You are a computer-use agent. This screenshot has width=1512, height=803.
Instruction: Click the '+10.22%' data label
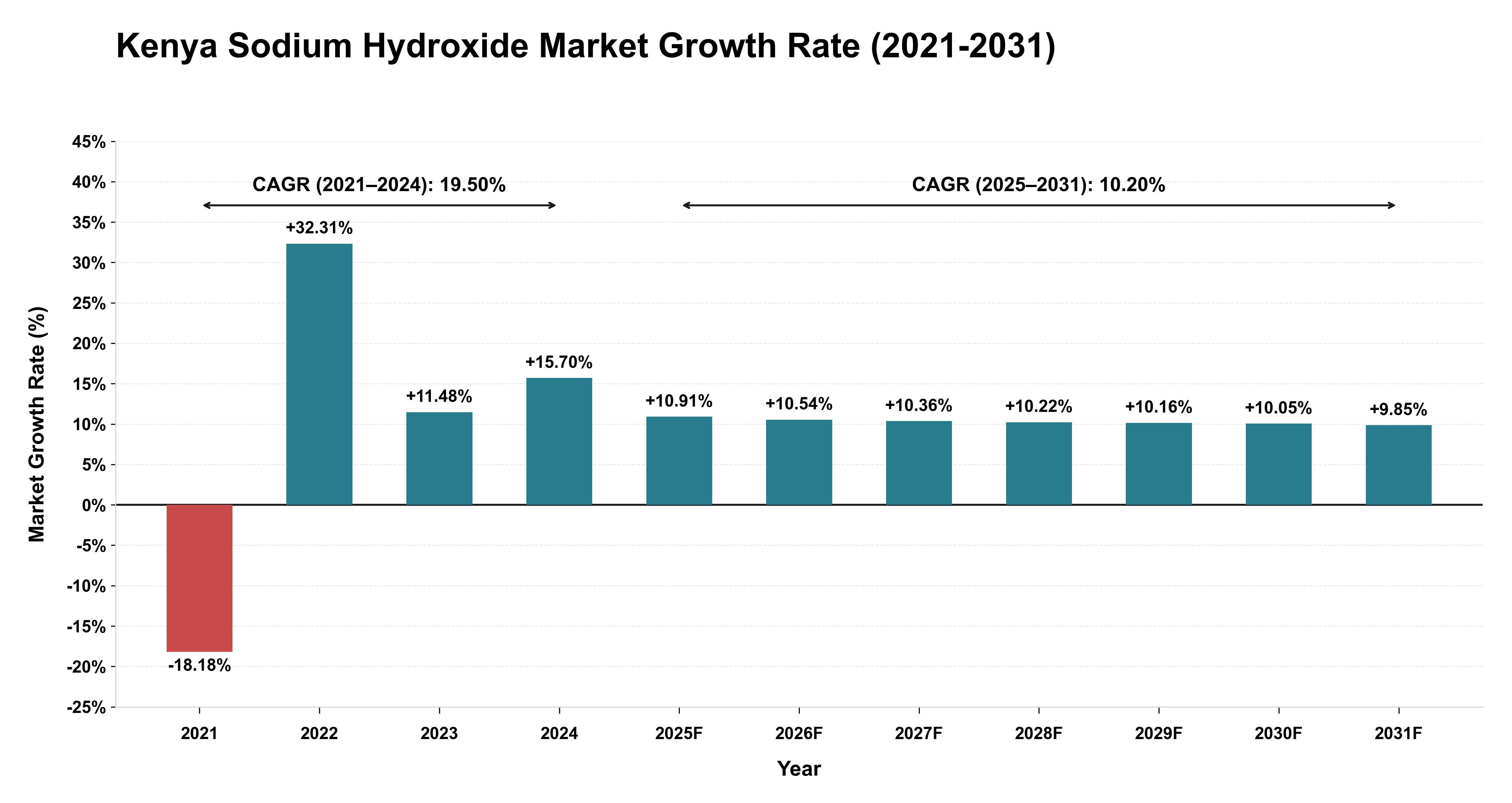pos(1039,406)
